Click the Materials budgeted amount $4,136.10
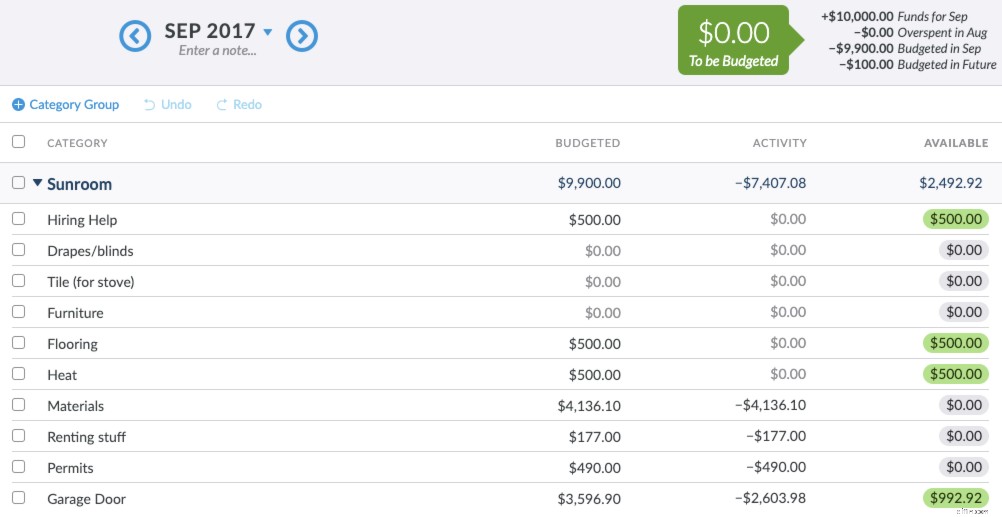This screenshot has width=1002, height=517. pyautogui.click(x=589, y=406)
